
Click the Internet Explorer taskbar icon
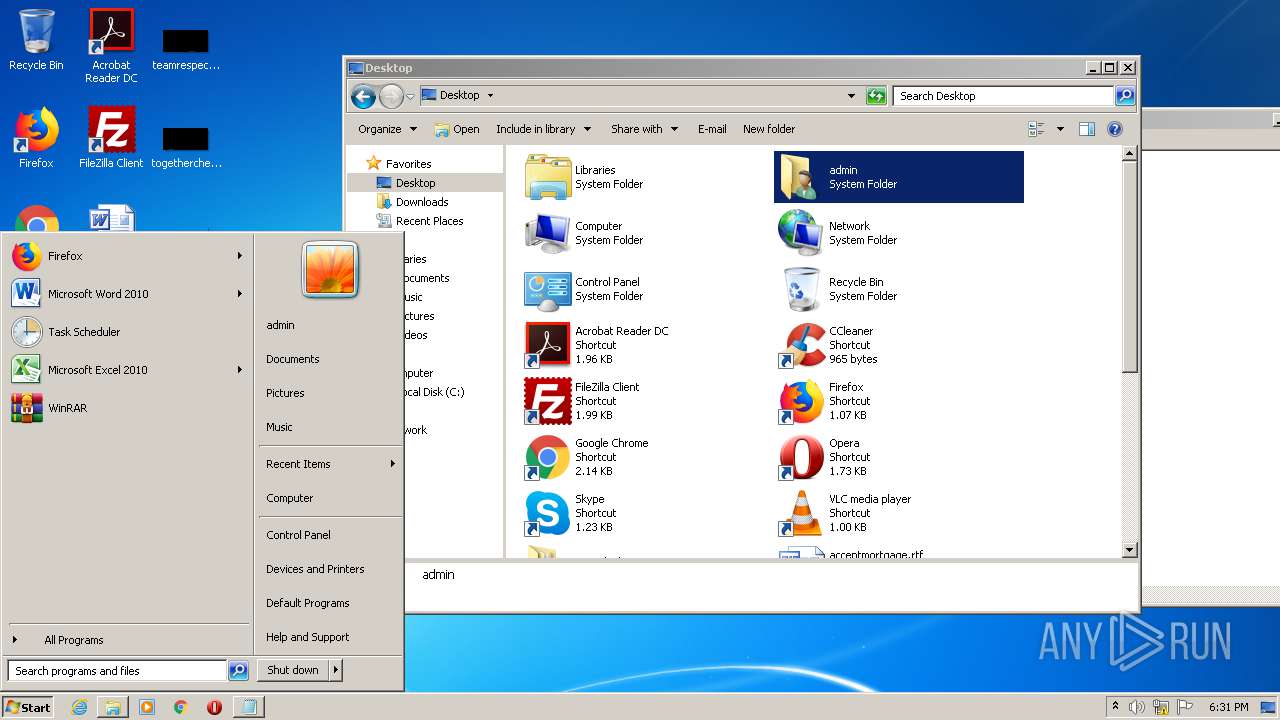[80, 707]
